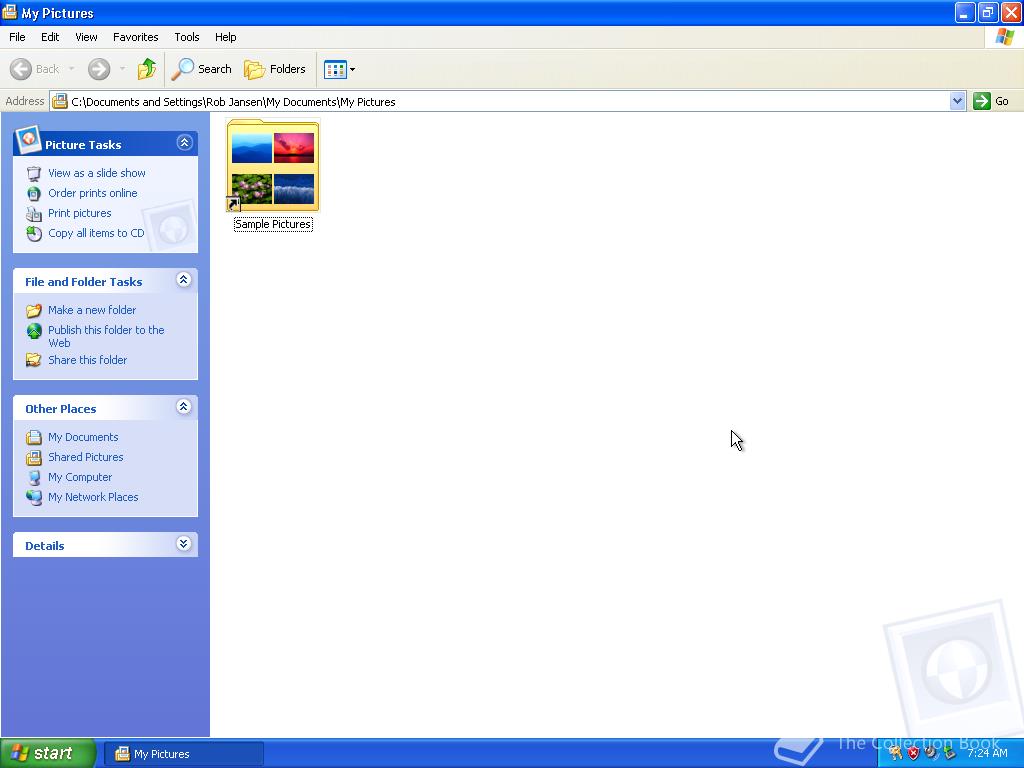The width and height of the screenshot is (1024, 768).
Task: Click Publish this folder to the Web
Action: point(106,336)
